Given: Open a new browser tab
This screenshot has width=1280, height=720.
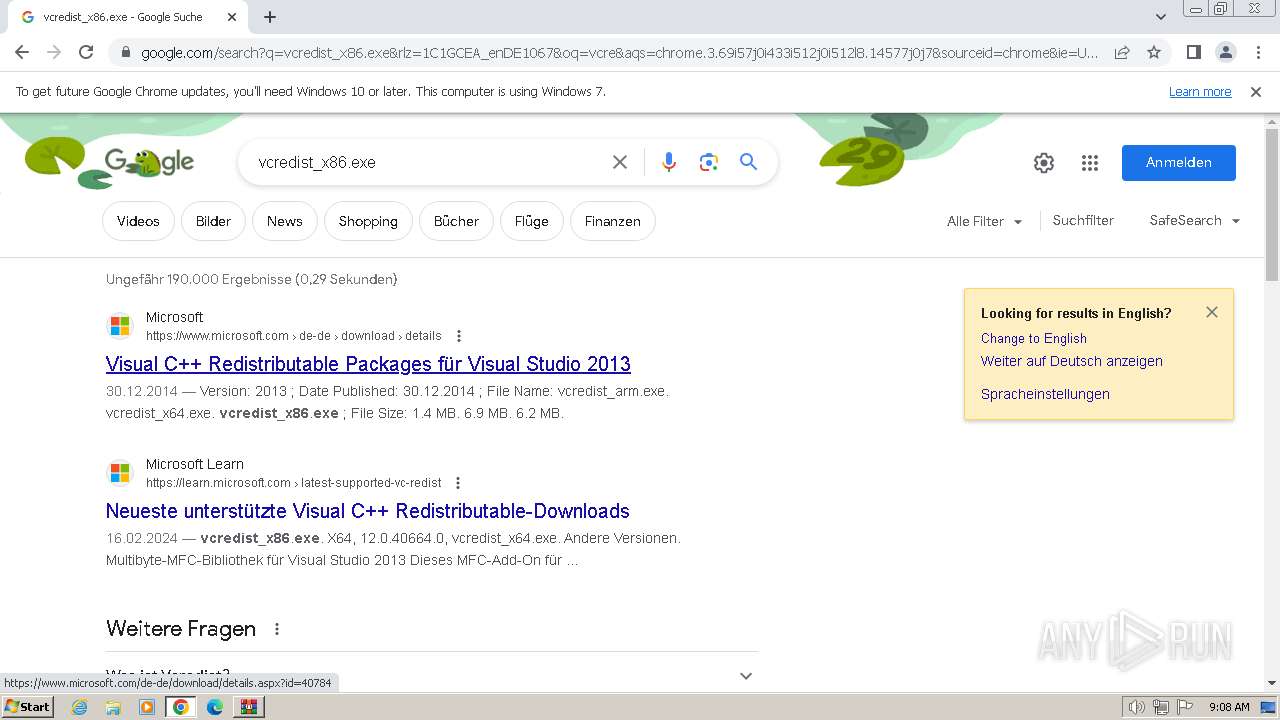Looking at the screenshot, I should coord(270,17).
